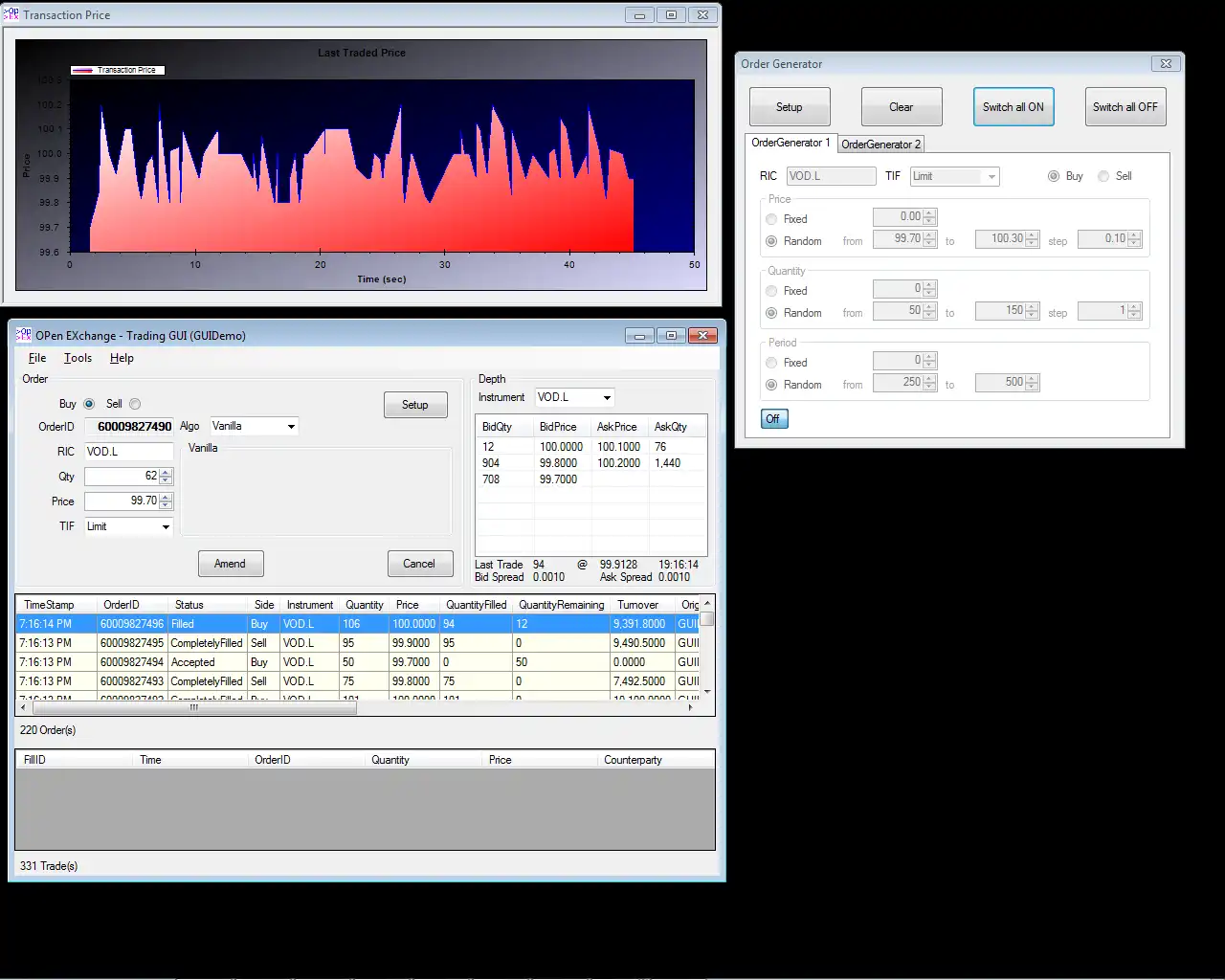Click Setup in the Order Generator window
1225x980 pixels.
[x=790, y=107]
